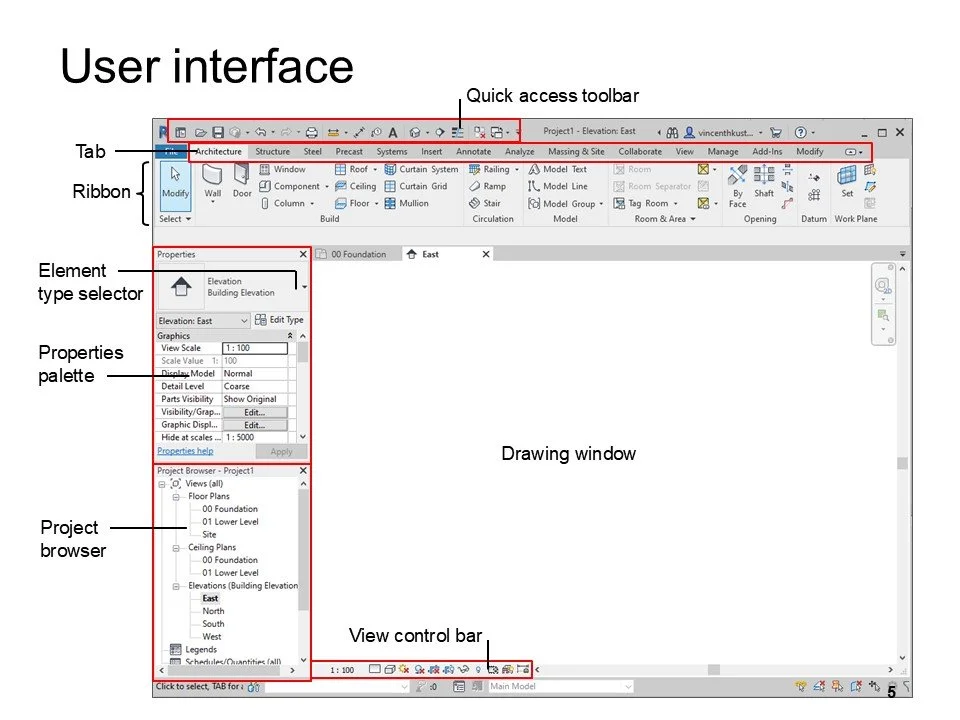Viewport: 960px width, 720px height.
Task: Open the Elevation: East instance dropdown
Action: [x=203, y=321]
